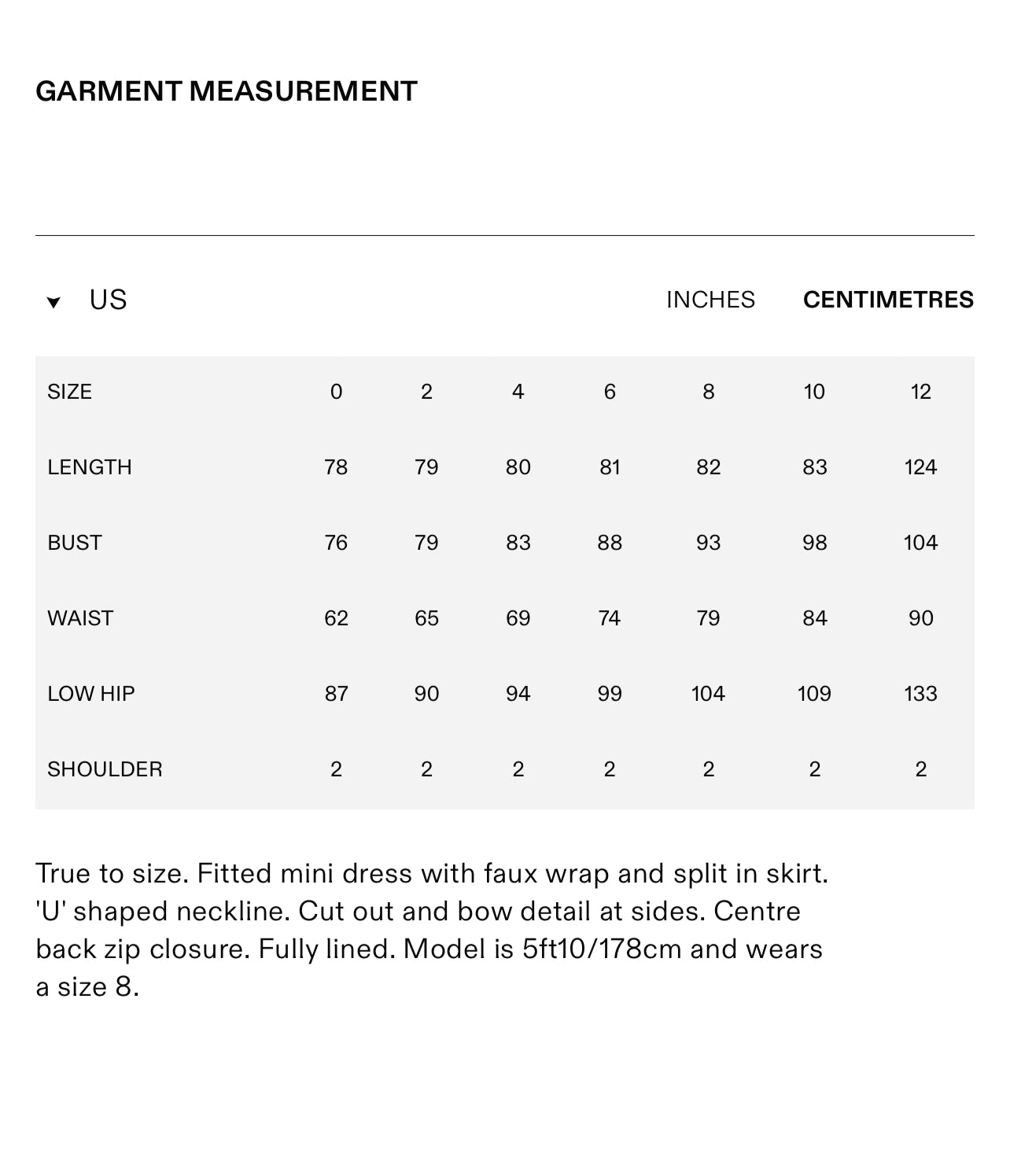Click the 124 length value
Image resolution: width=1010 pixels, height=1176 pixels.
[920, 467]
